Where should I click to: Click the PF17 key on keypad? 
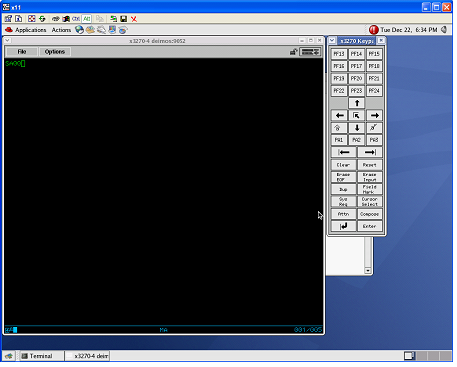357,66
